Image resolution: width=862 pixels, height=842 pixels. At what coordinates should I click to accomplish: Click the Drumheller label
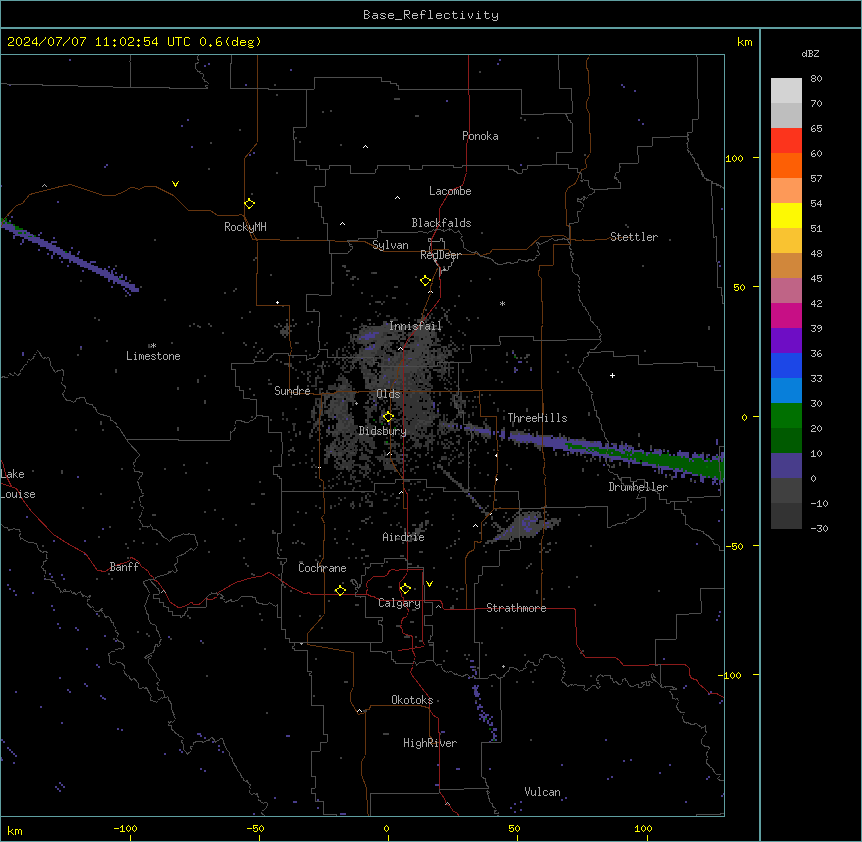[x=638, y=487]
